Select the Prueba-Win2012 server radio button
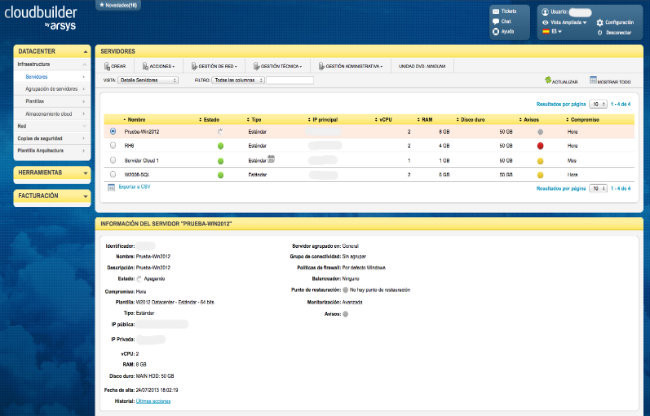 point(112,131)
